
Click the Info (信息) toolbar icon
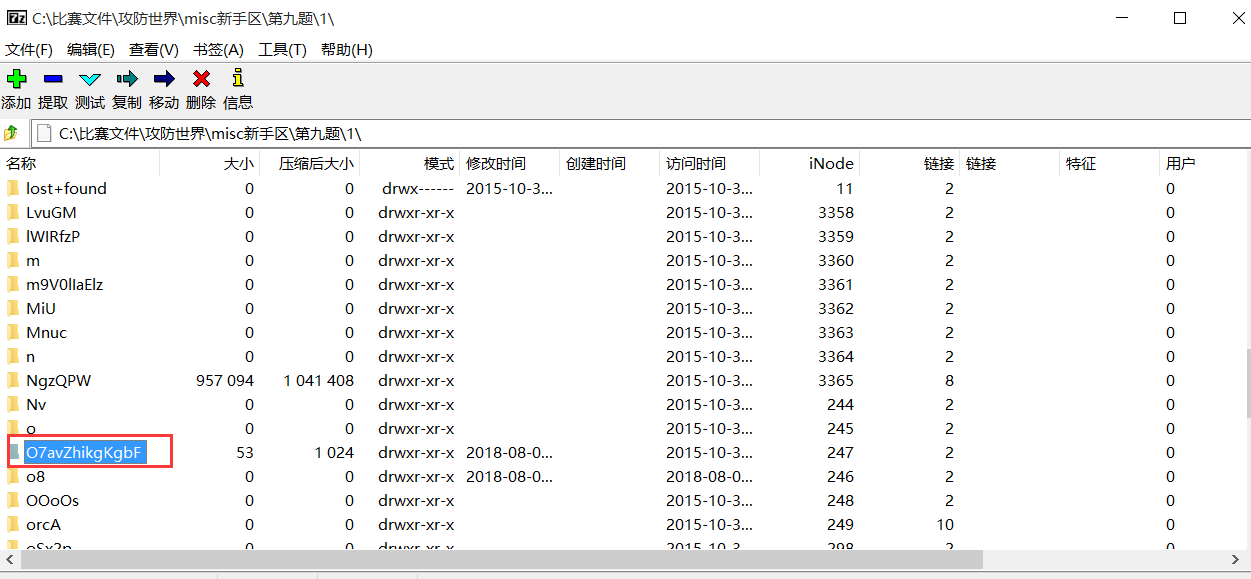[x=237, y=78]
